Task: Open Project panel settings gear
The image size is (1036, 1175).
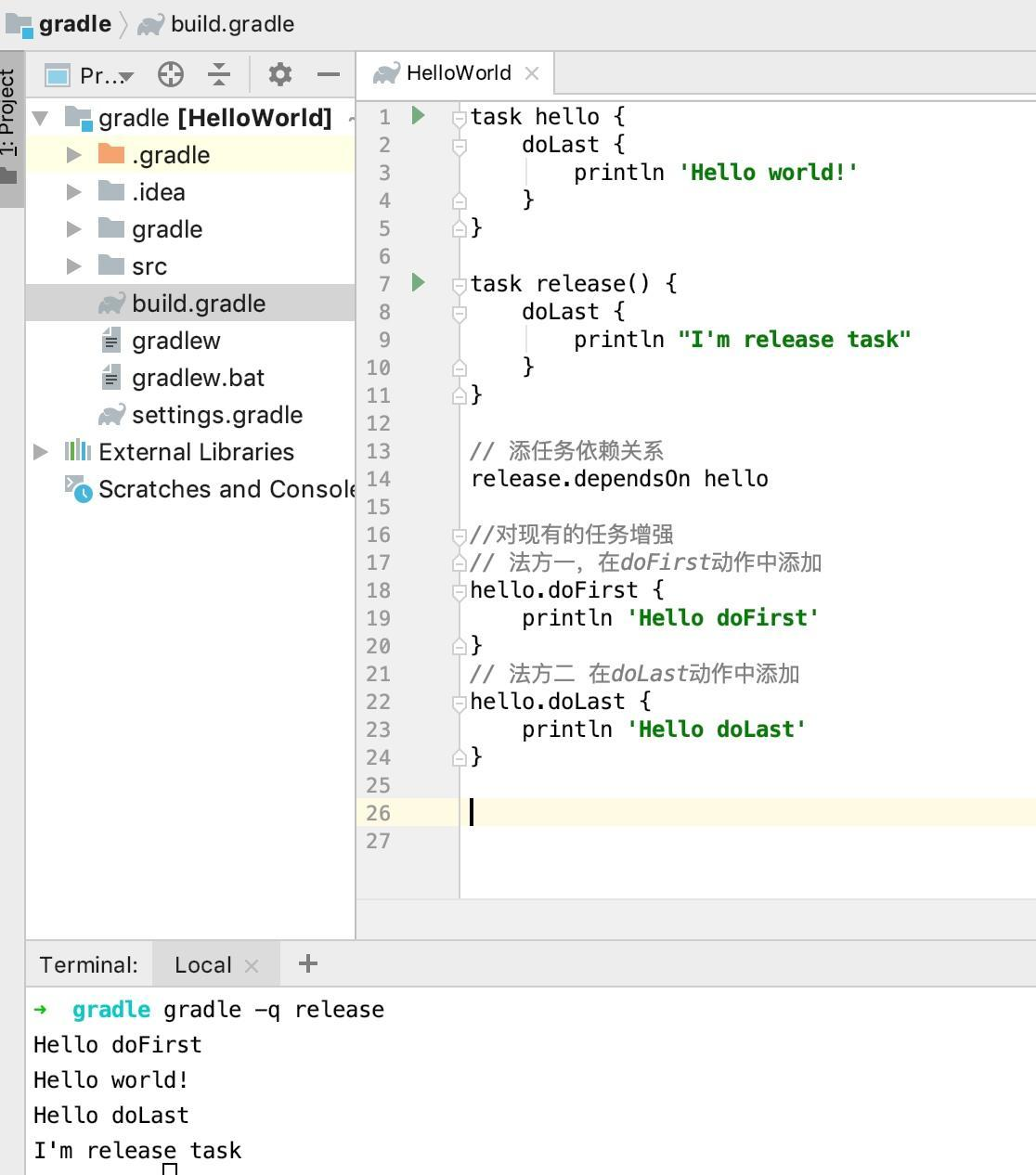Action: click(279, 74)
